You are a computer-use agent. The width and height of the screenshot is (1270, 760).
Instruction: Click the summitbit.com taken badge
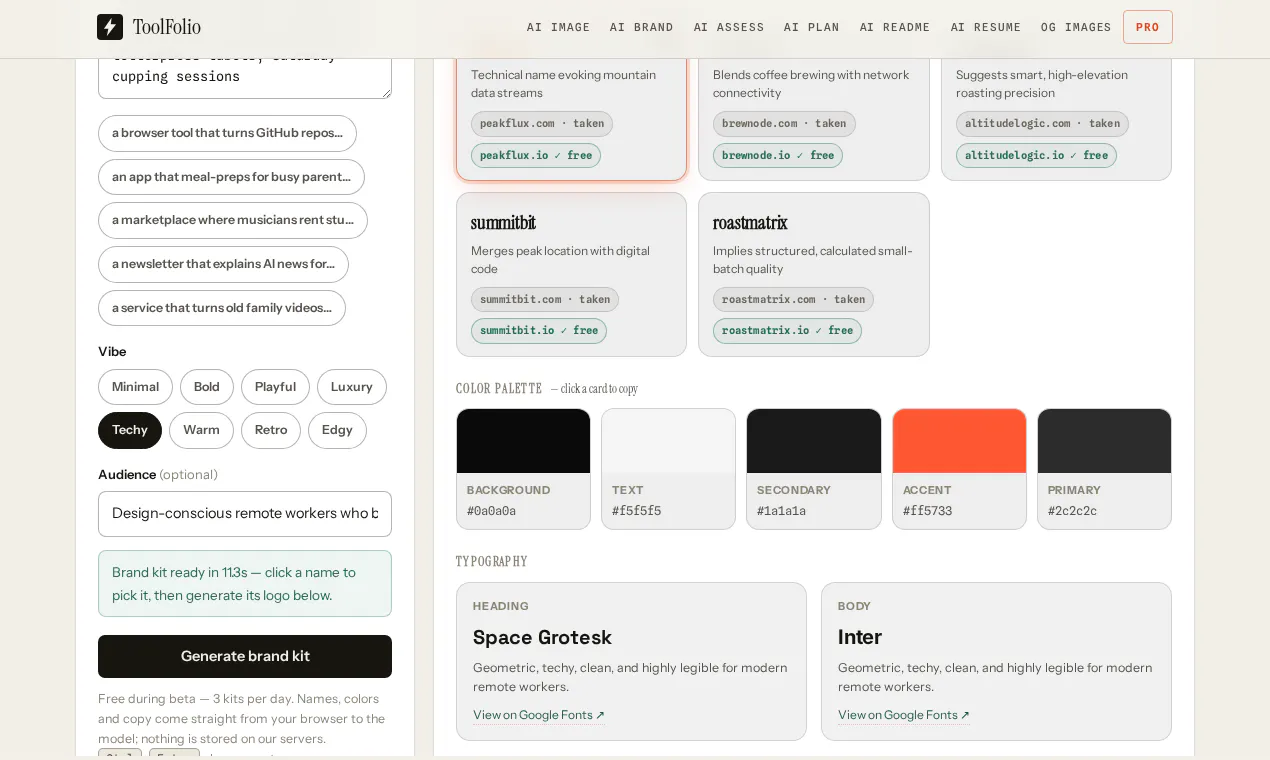click(545, 299)
